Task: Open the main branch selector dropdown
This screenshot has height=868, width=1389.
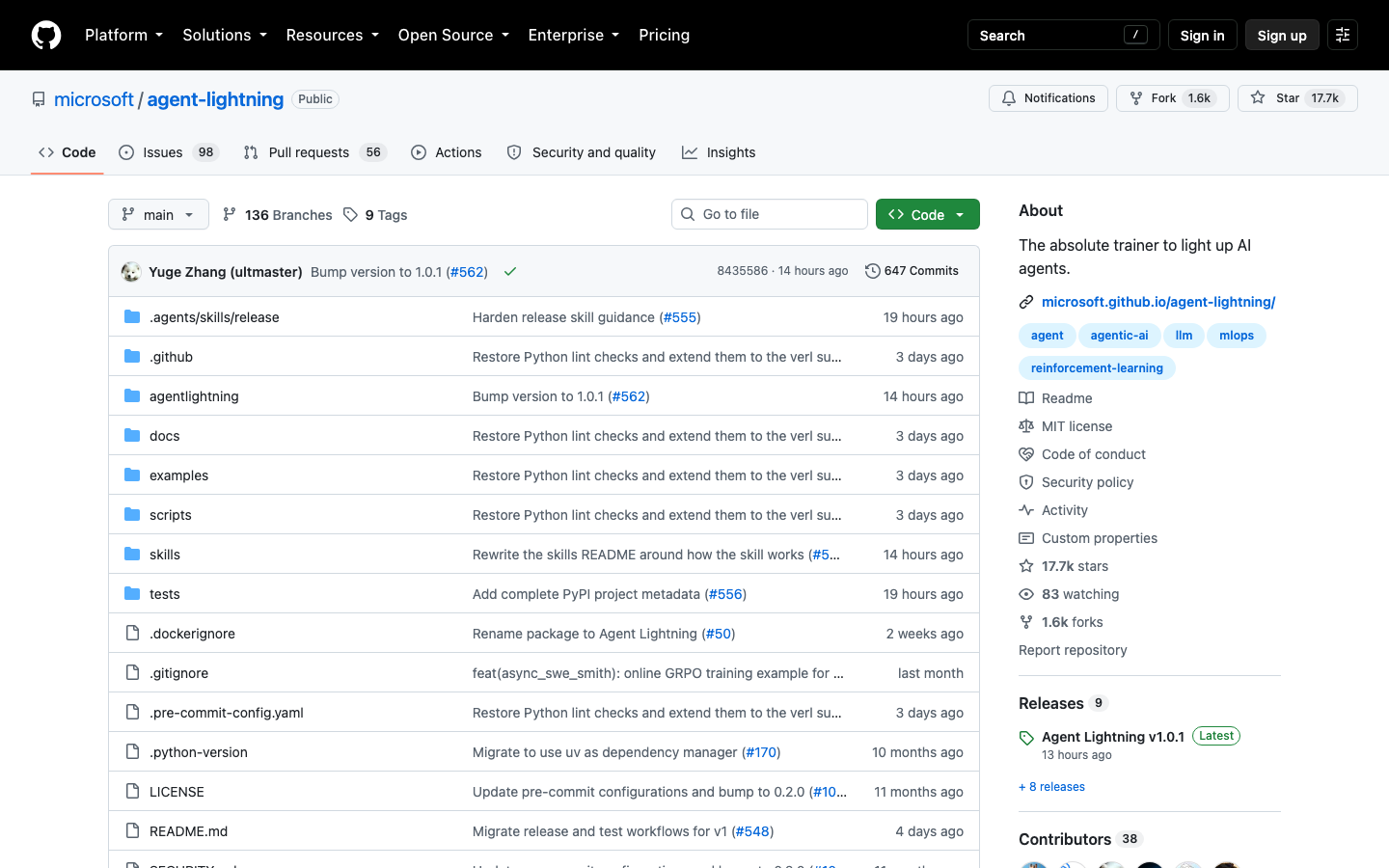Action: [158, 214]
